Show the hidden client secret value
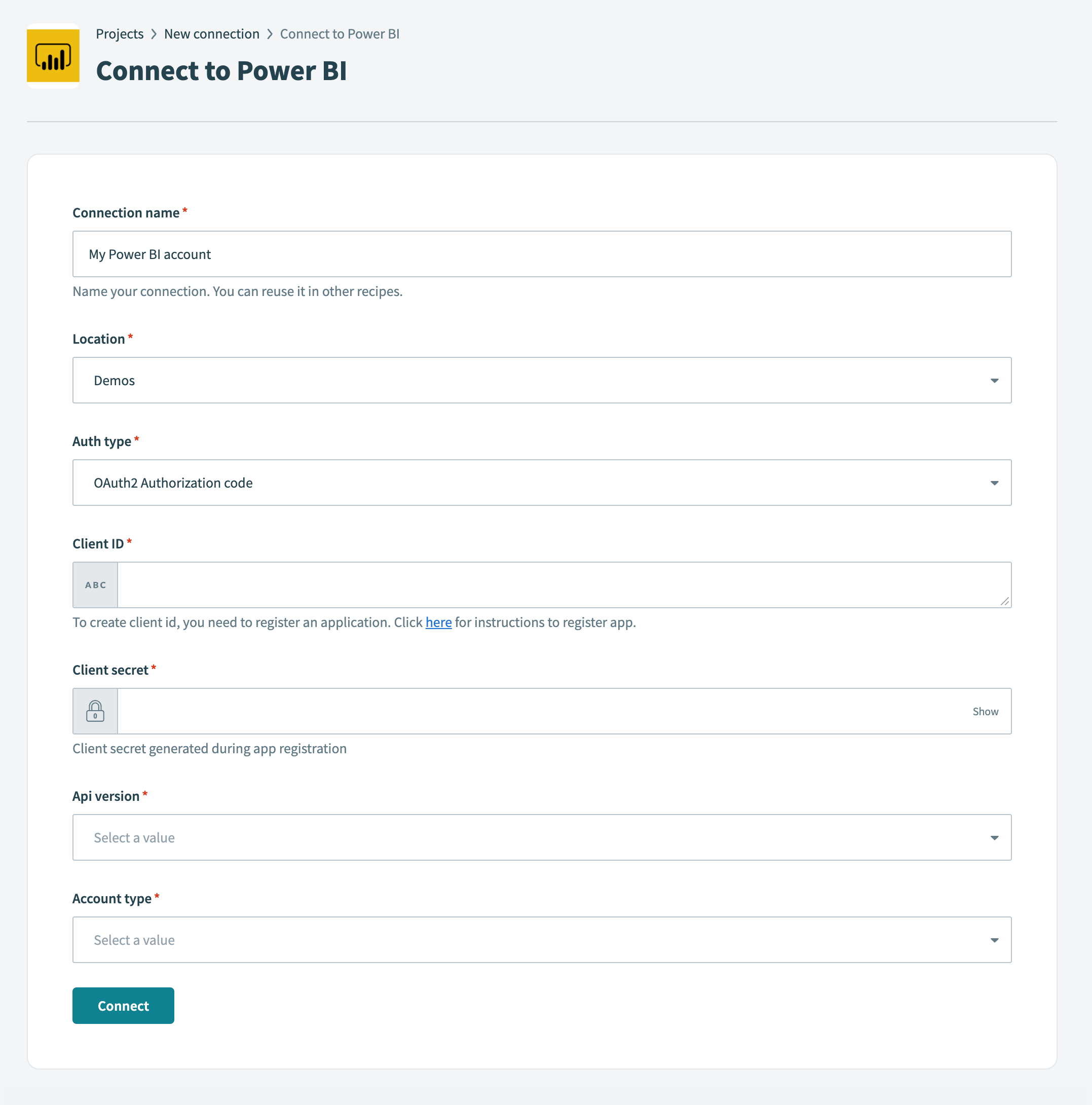 (x=985, y=711)
